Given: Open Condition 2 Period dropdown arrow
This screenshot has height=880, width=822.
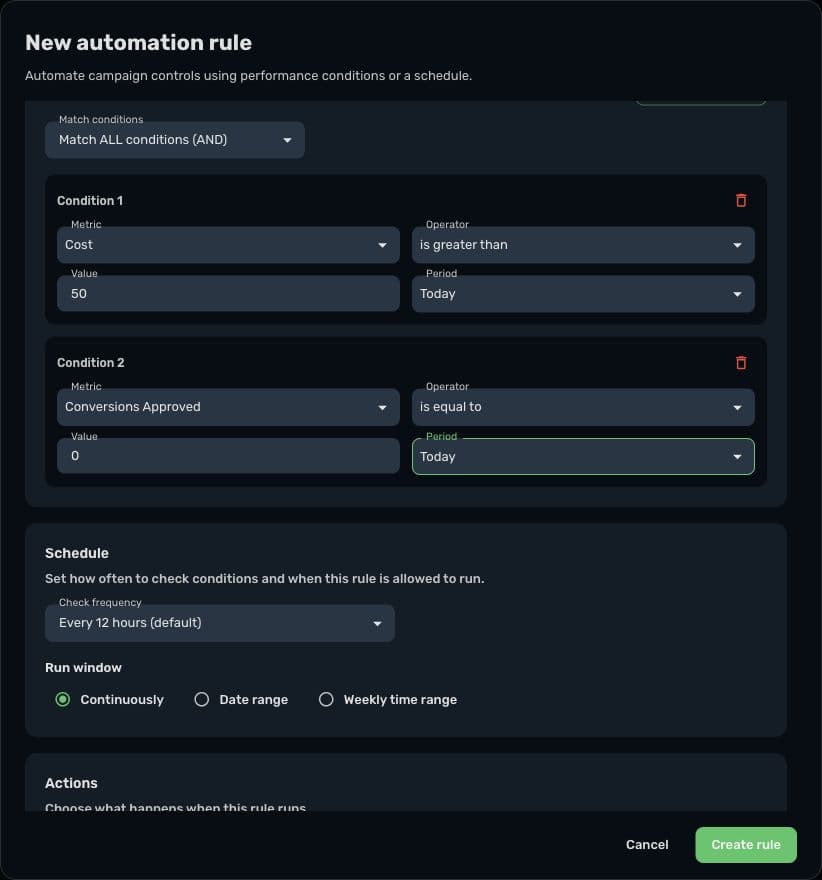Looking at the screenshot, I should tap(737, 457).
